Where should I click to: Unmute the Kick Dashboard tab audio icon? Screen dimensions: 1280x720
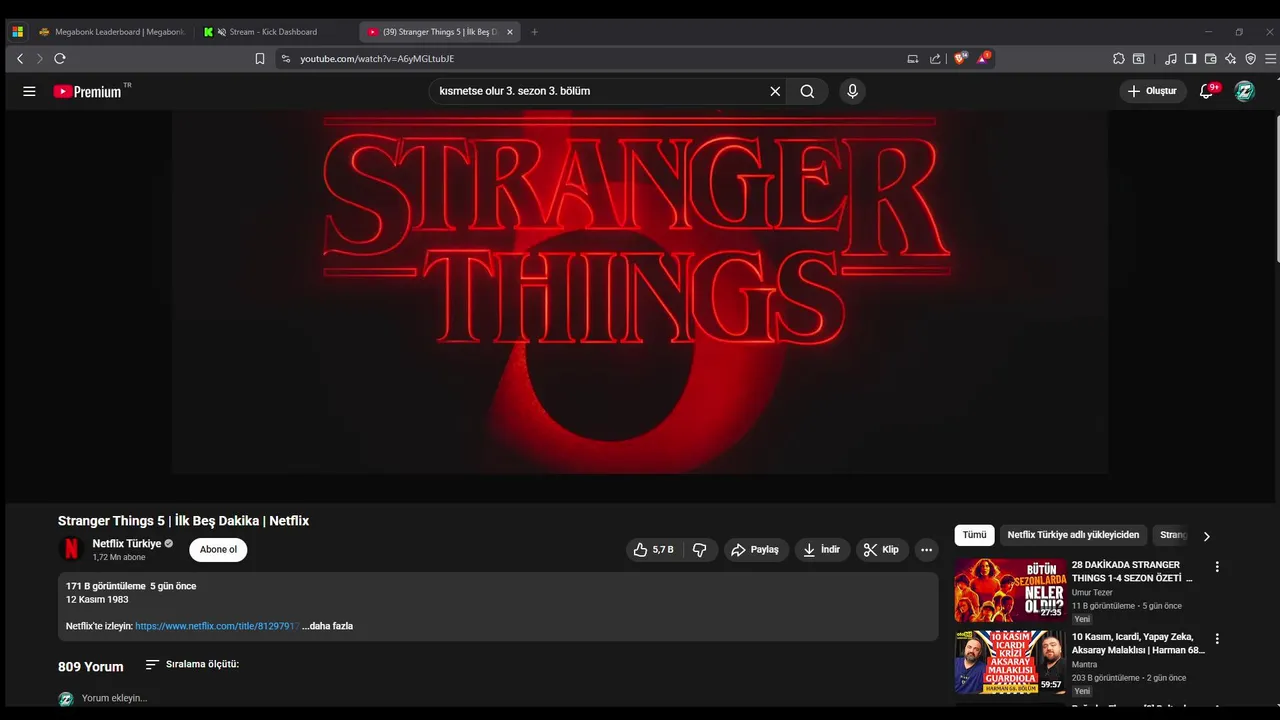tap(221, 32)
